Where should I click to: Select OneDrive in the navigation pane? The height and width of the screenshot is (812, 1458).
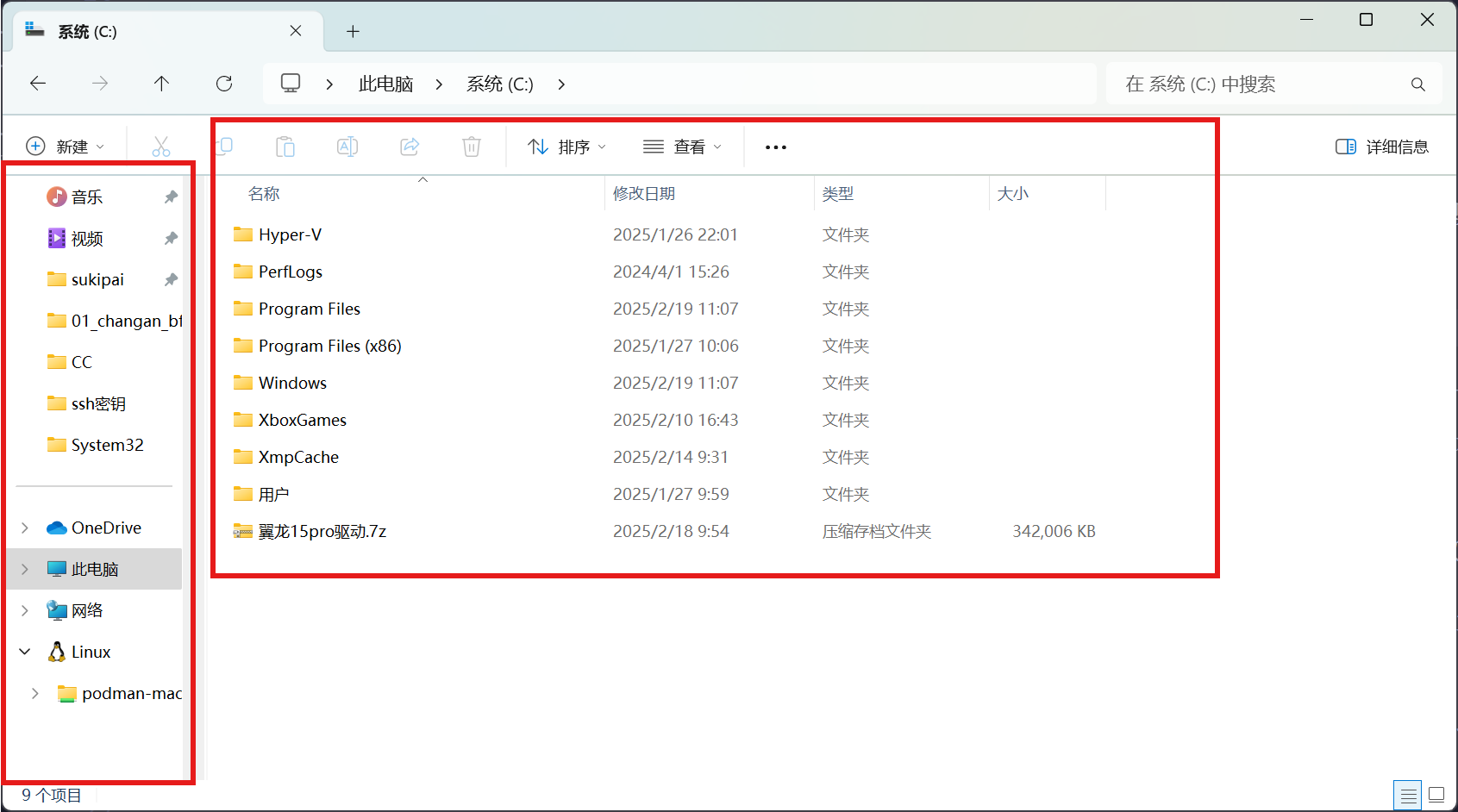(x=94, y=528)
